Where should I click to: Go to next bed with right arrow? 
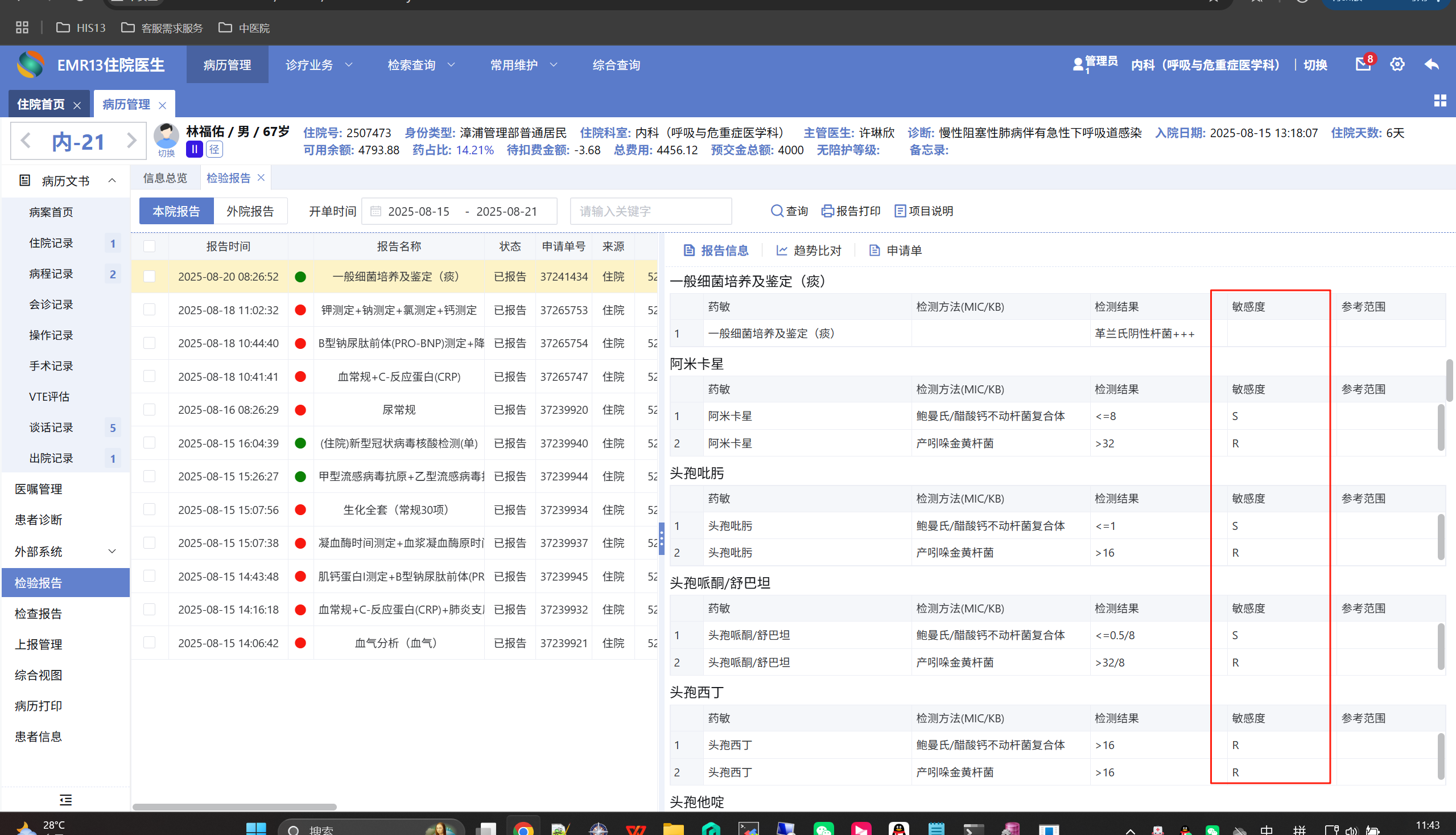click(131, 141)
